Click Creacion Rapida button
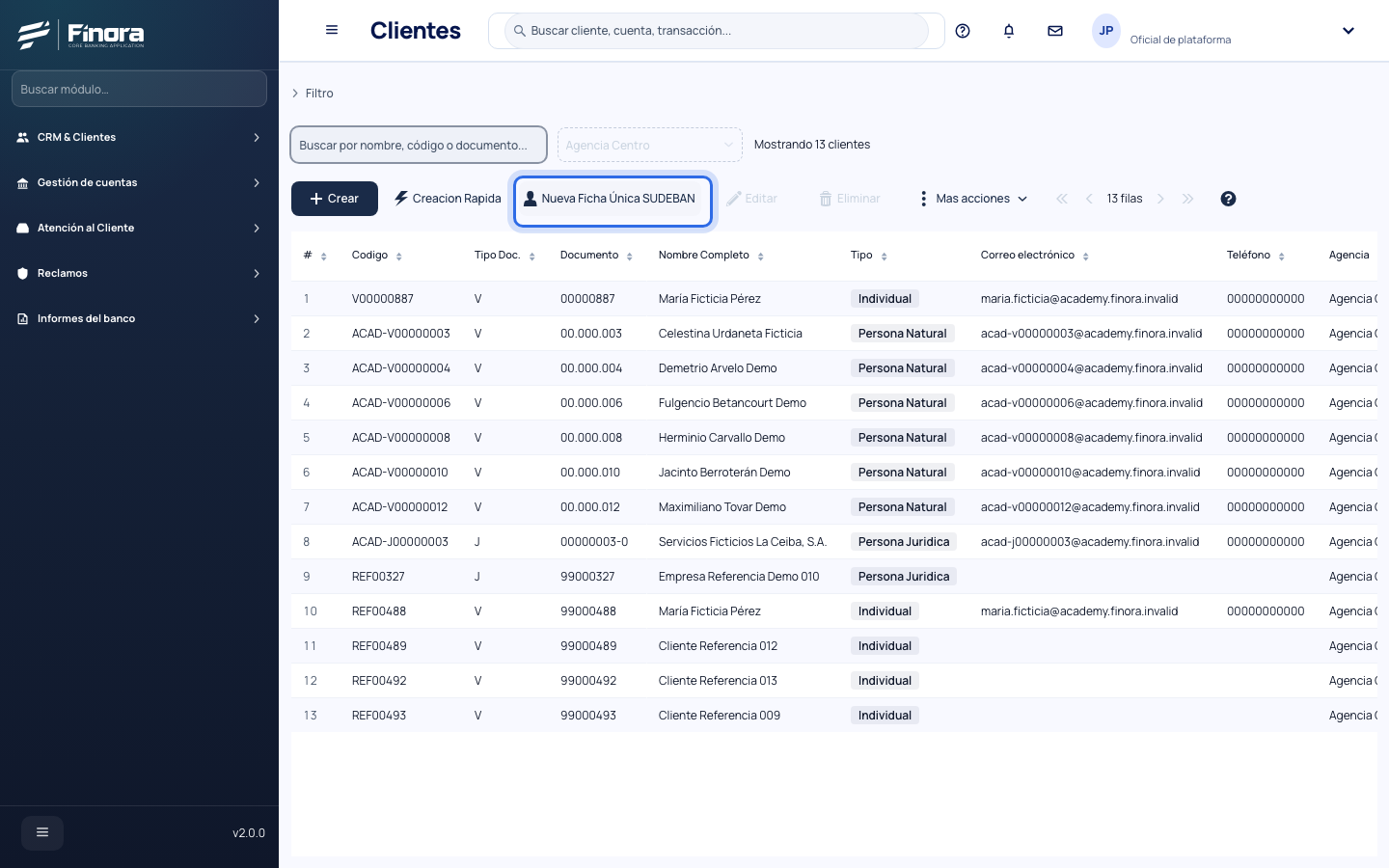 tap(448, 199)
